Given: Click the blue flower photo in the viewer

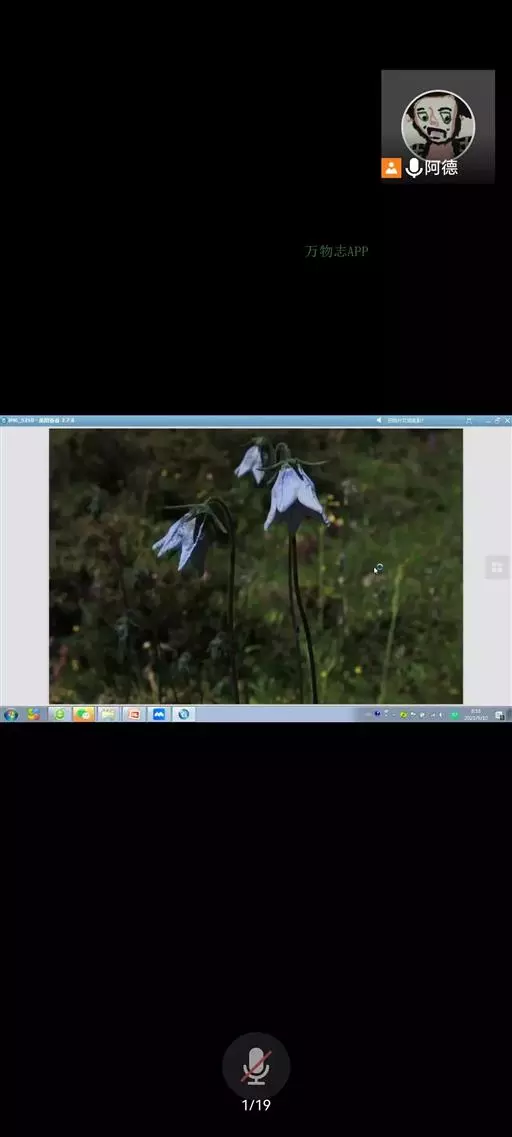Looking at the screenshot, I should tap(255, 566).
